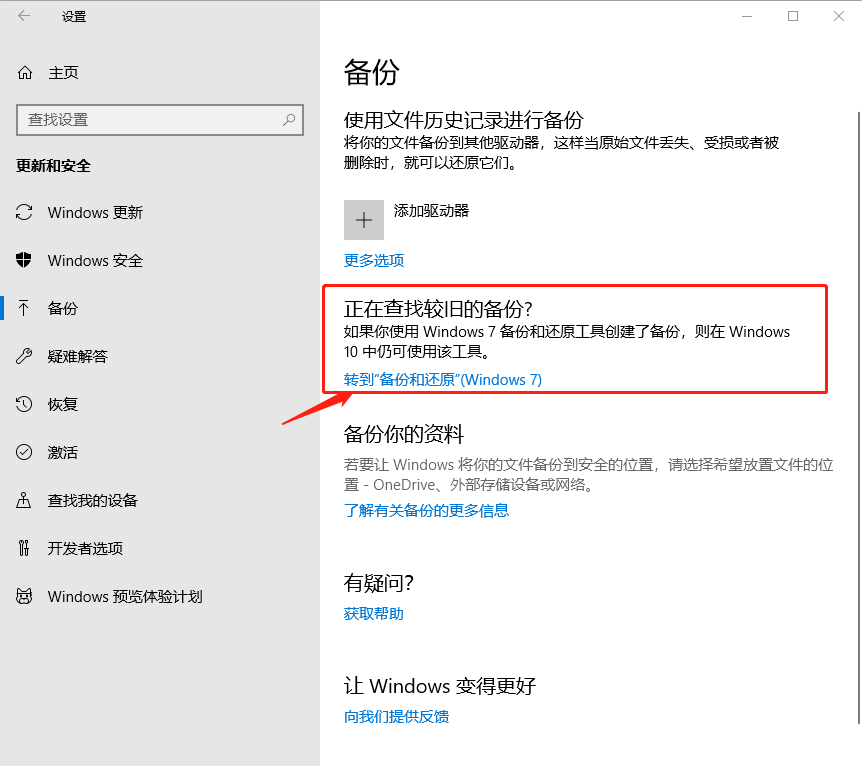862x766 pixels.
Task: Click the 备份你的资料 heading
Action: 404,434
